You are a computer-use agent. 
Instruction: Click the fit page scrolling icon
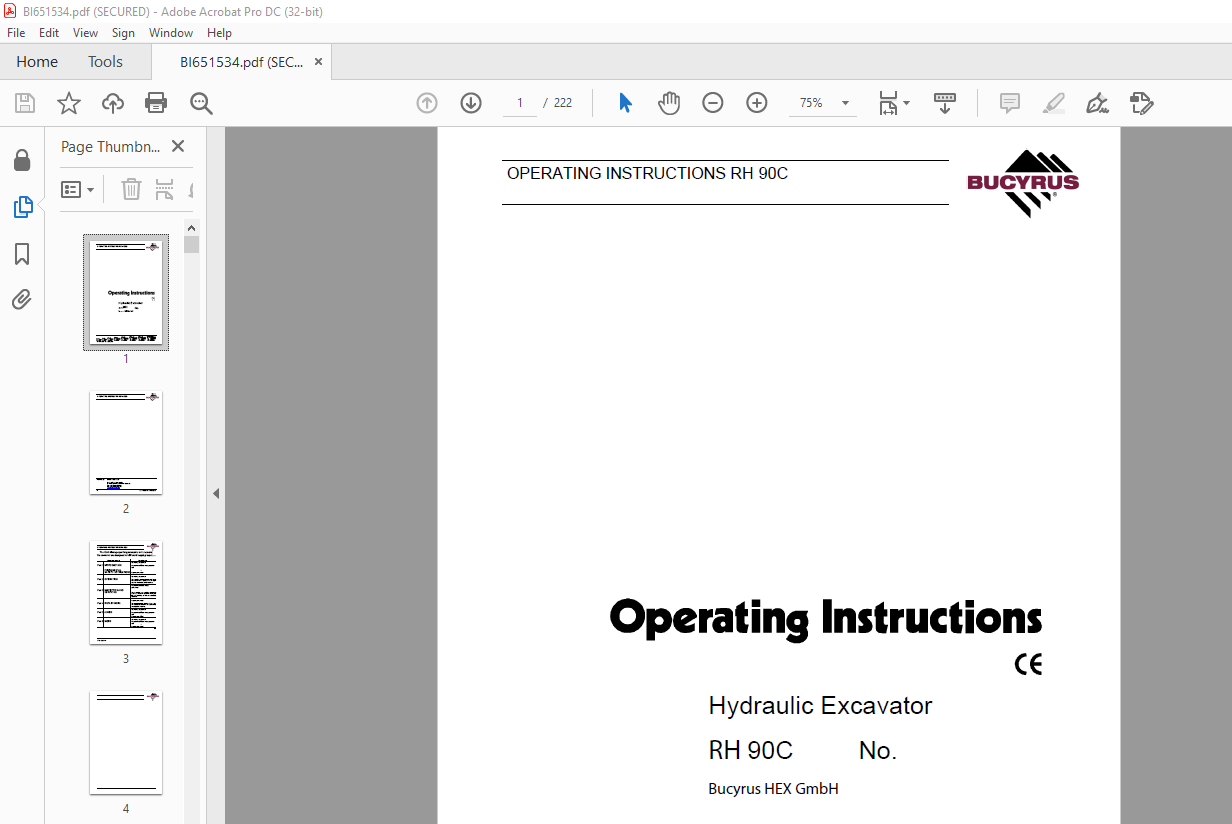(x=888, y=103)
